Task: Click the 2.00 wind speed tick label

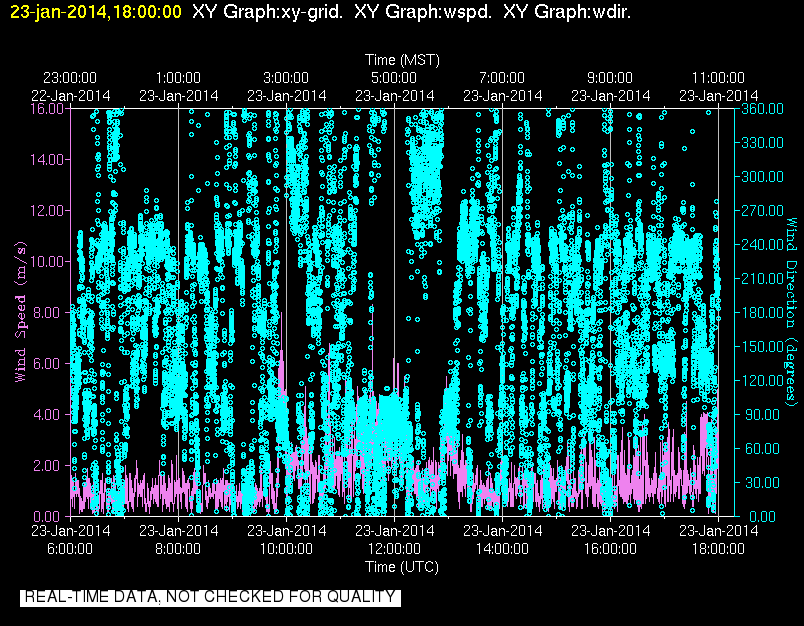Action: click(49, 466)
